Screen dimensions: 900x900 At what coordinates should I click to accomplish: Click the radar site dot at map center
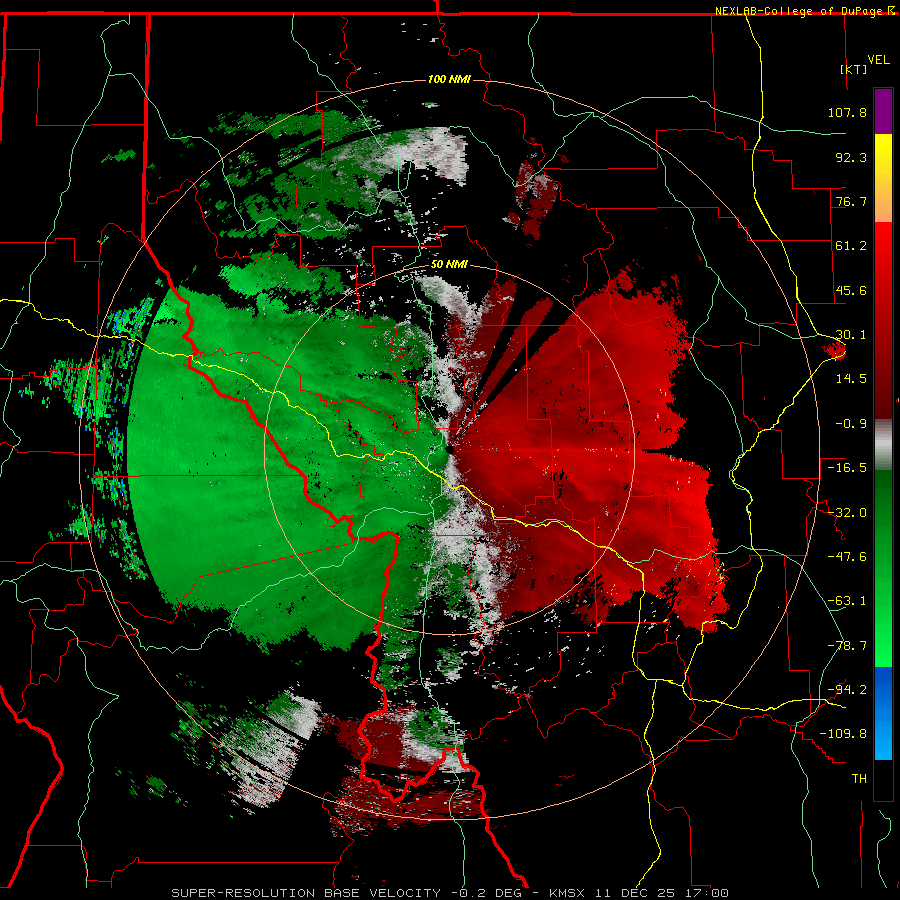click(450, 449)
